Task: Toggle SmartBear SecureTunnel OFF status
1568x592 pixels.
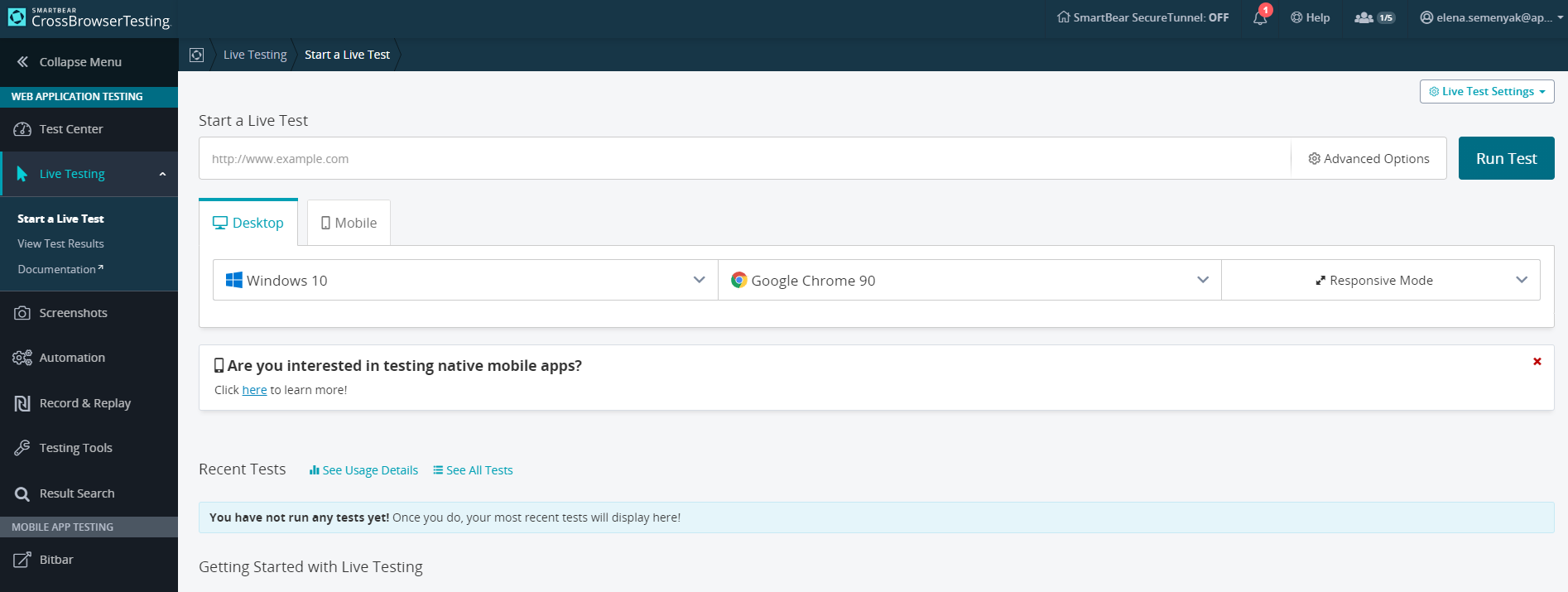Action: click(1142, 17)
